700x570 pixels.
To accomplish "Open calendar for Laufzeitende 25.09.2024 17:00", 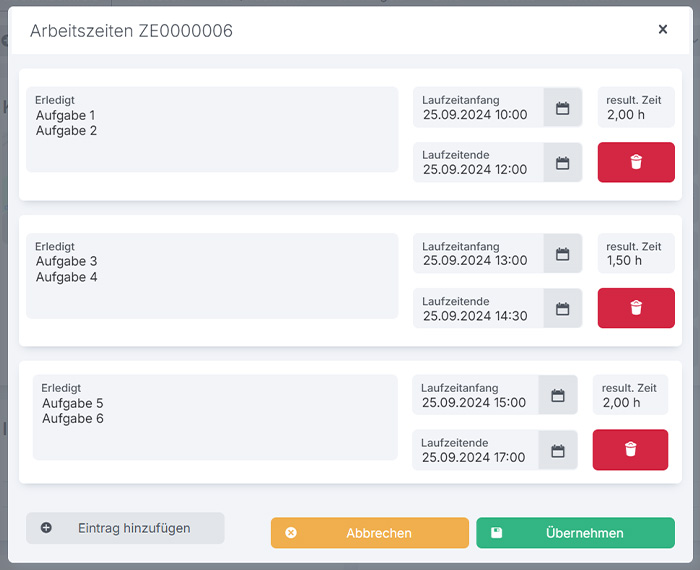I will 558,450.
